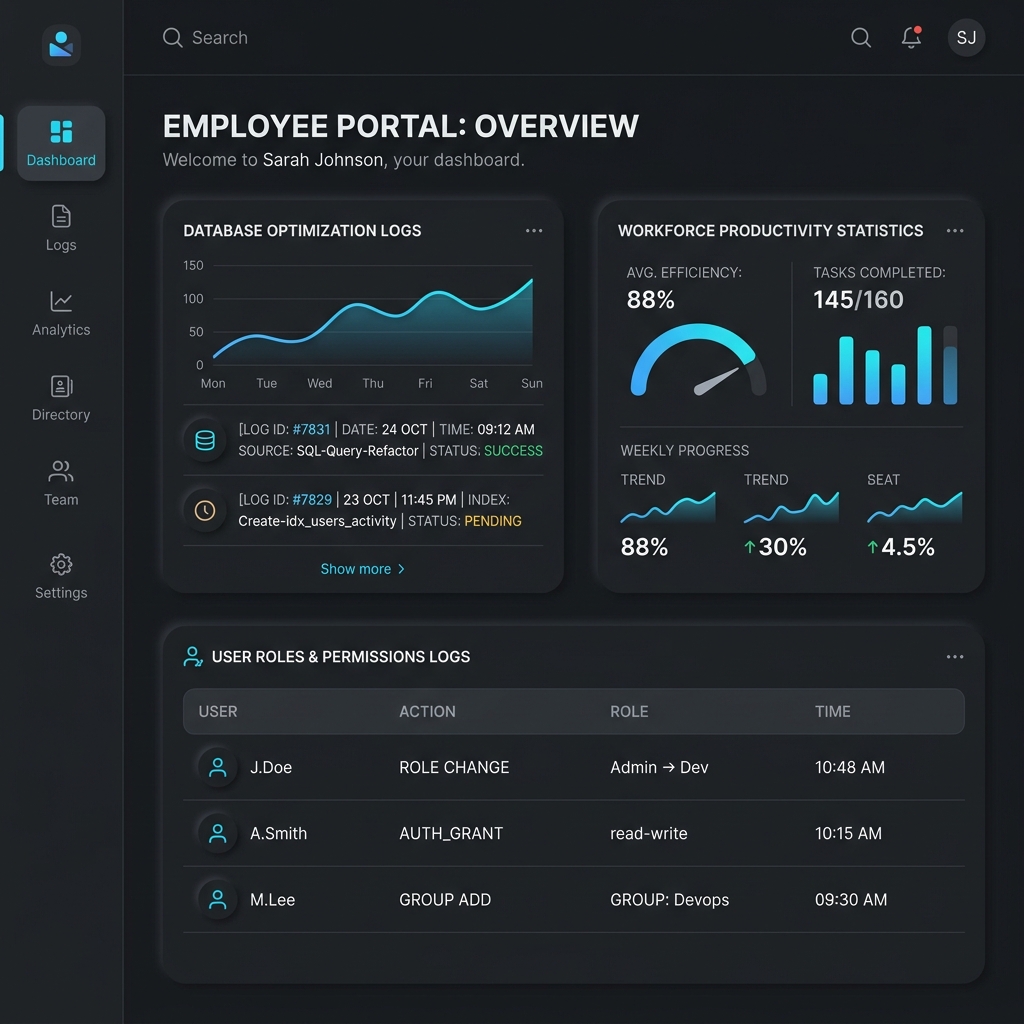Open the notifications bell
This screenshot has height=1024, width=1024.
click(912, 37)
